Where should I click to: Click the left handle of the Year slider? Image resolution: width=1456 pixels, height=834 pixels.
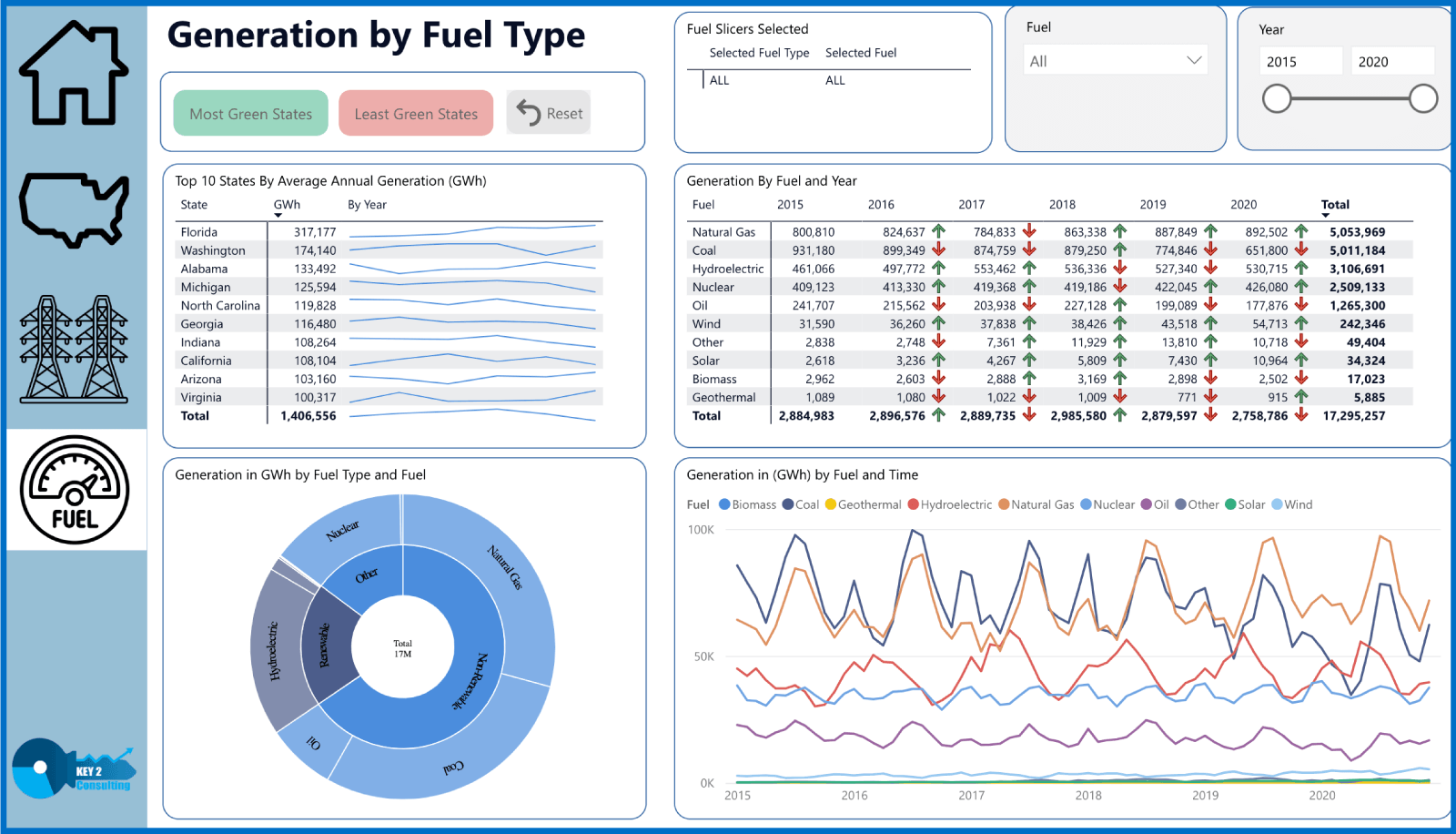pos(1278,98)
